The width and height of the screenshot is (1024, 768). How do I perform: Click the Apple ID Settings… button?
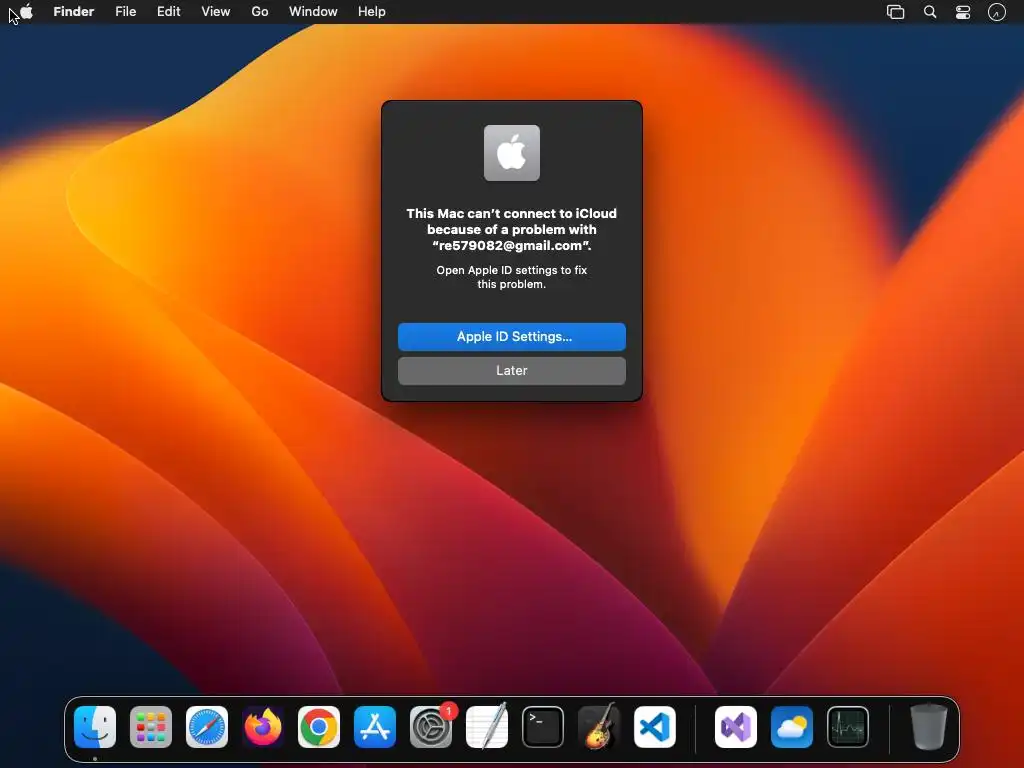click(x=512, y=337)
